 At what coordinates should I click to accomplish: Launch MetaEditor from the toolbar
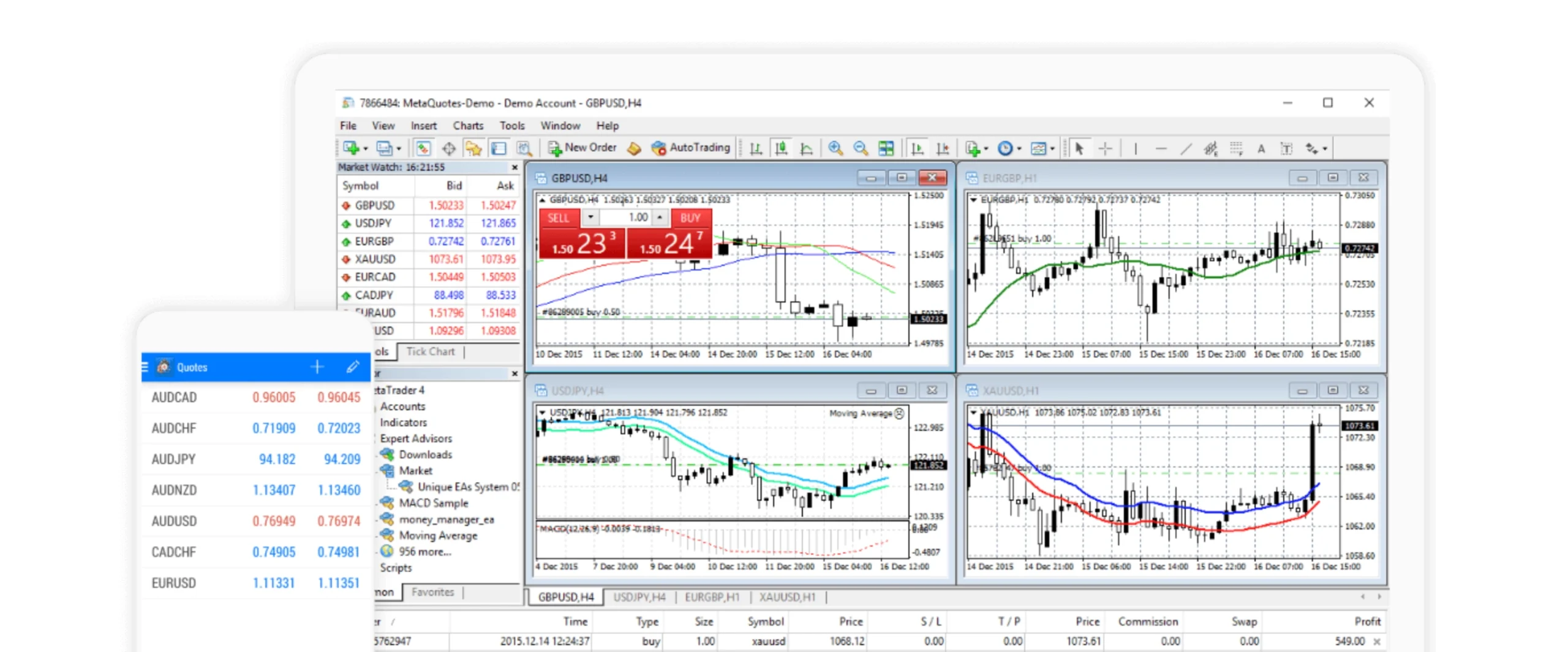click(635, 148)
